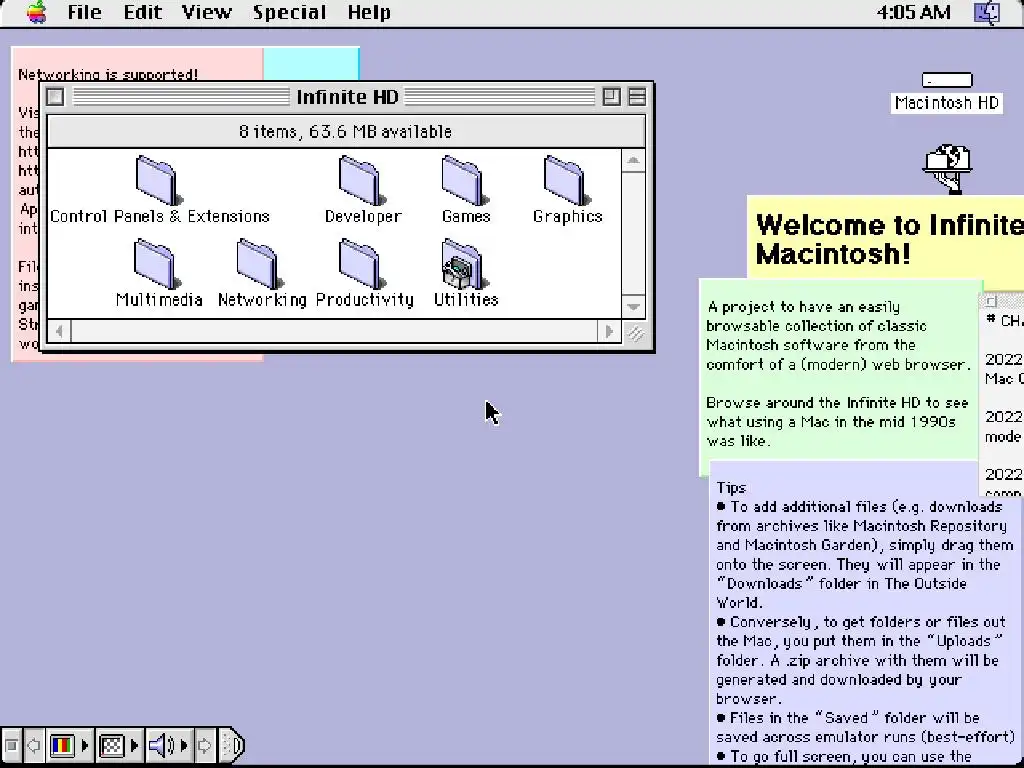
Task: Select the Macintosh HD disk icon
Action: (x=947, y=80)
